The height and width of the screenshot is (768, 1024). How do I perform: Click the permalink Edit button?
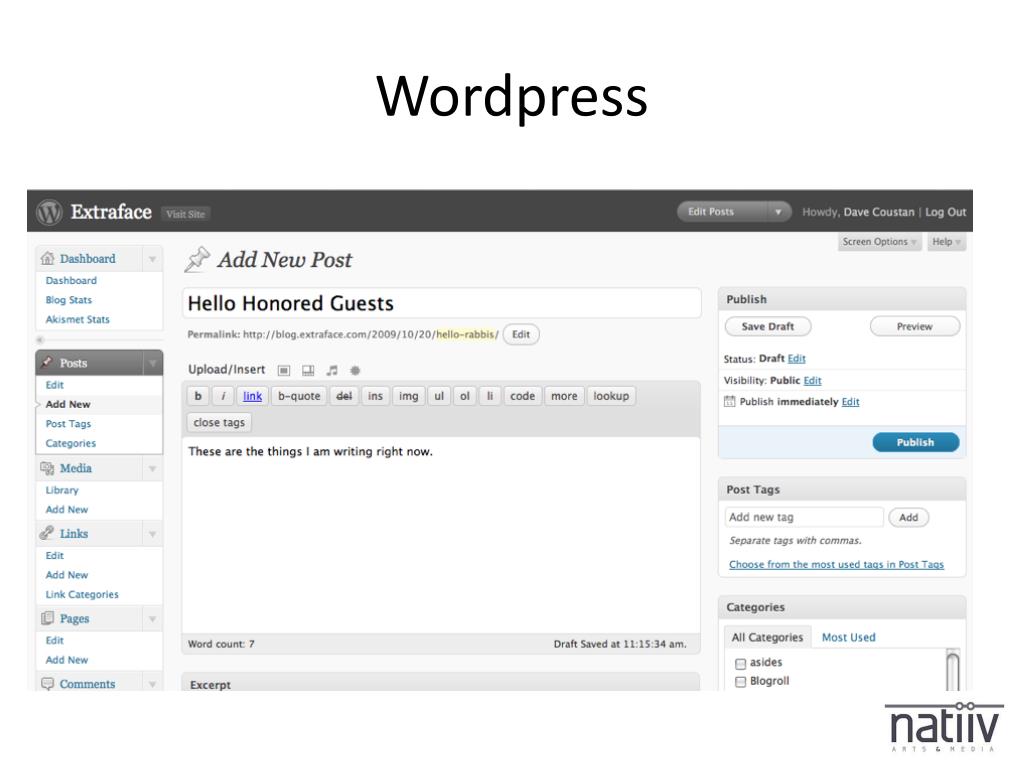(x=521, y=334)
